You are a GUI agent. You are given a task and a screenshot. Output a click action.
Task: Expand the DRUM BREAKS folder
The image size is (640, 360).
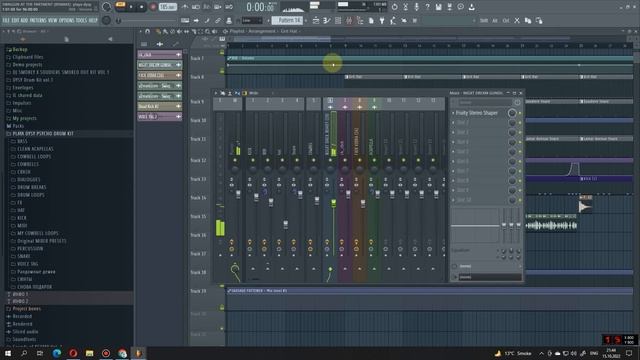click(32, 187)
